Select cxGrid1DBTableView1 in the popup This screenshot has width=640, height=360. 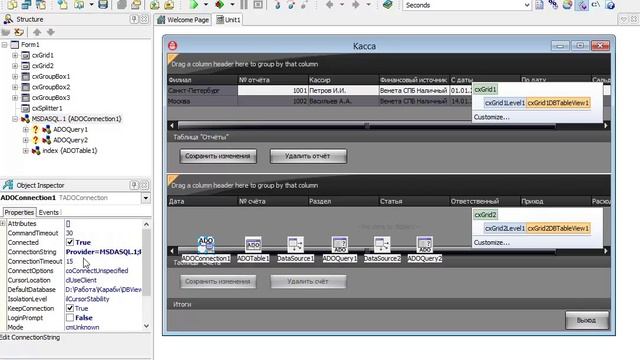(558, 103)
